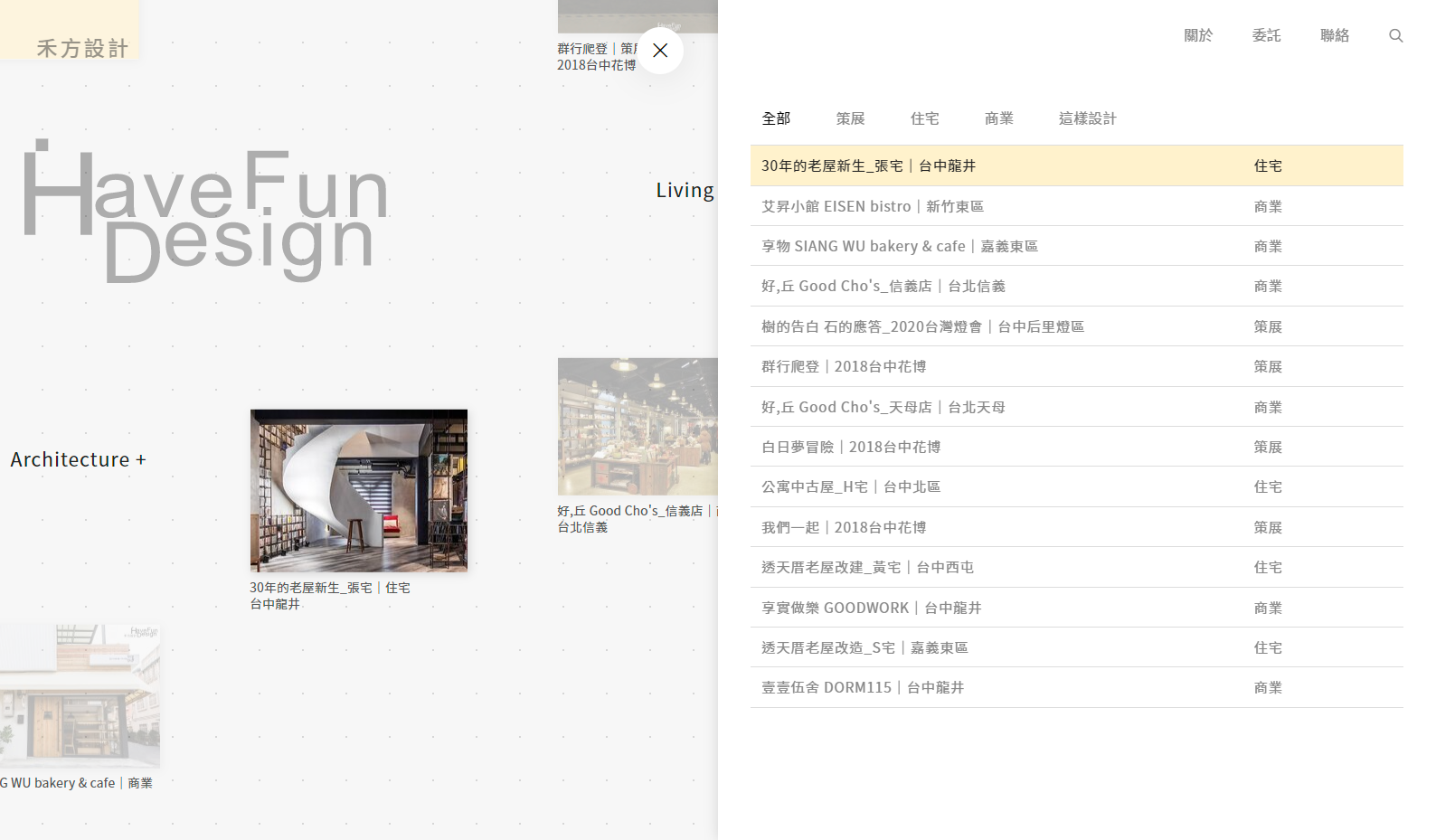Open 樹的告白 石的應答 2020台灣燈會 project
Image resolution: width=1436 pixels, height=840 pixels.
(x=922, y=326)
